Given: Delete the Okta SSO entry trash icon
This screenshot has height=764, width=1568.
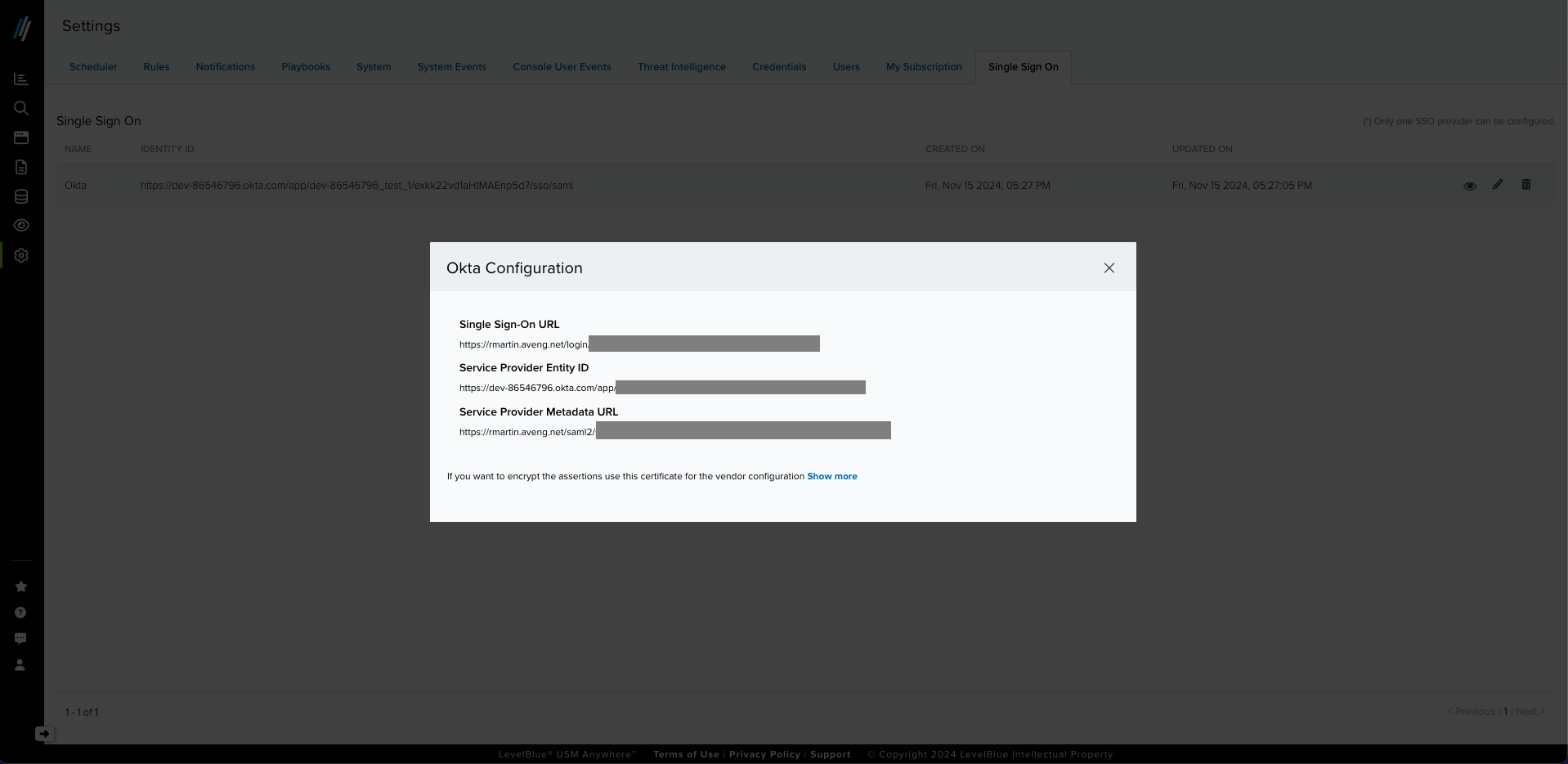Looking at the screenshot, I should pyautogui.click(x=1525, y=185).
